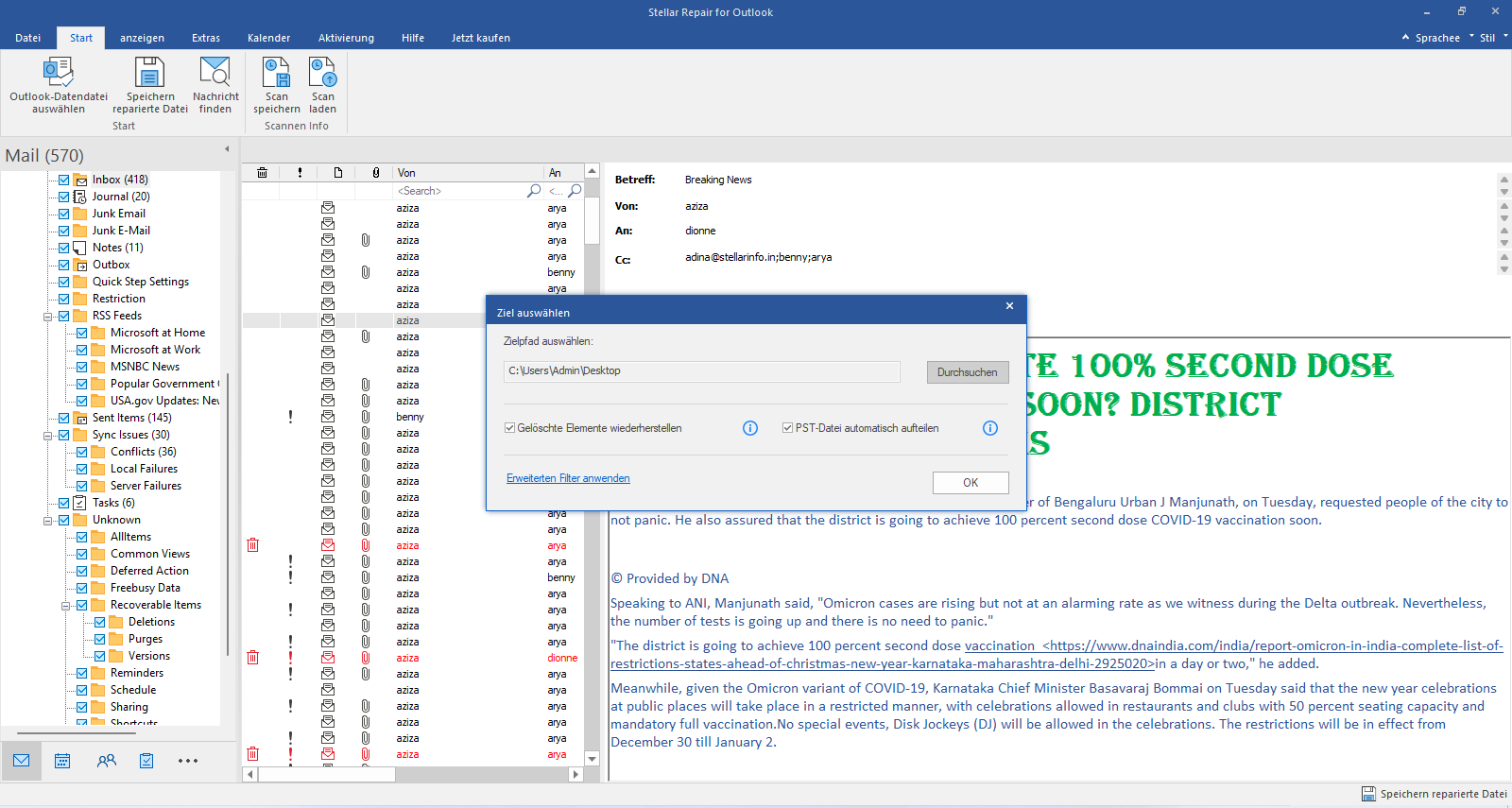Viewport: 1512px width, 808px height.
Task: Toggle Gelöschte Elemente wiederherstellen checkbox
Action: 509,428
